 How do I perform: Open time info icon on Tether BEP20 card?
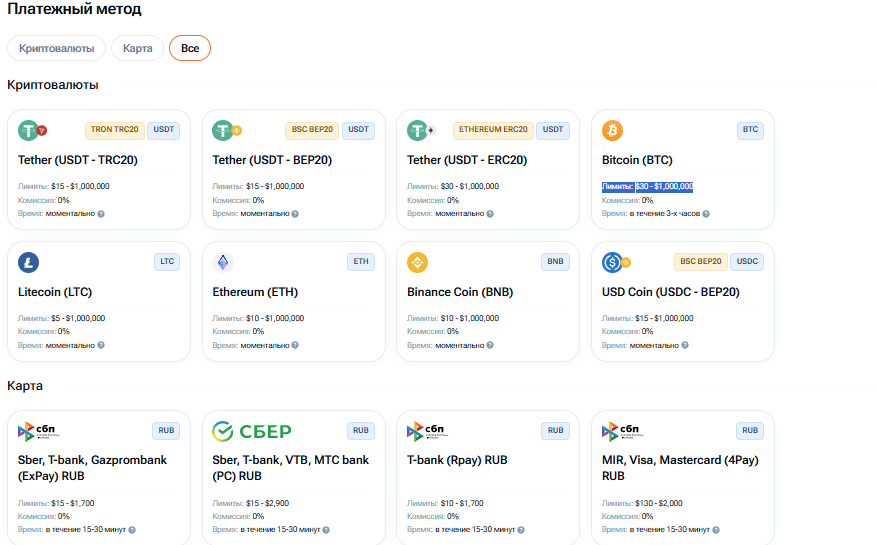(x=295, y=214)
